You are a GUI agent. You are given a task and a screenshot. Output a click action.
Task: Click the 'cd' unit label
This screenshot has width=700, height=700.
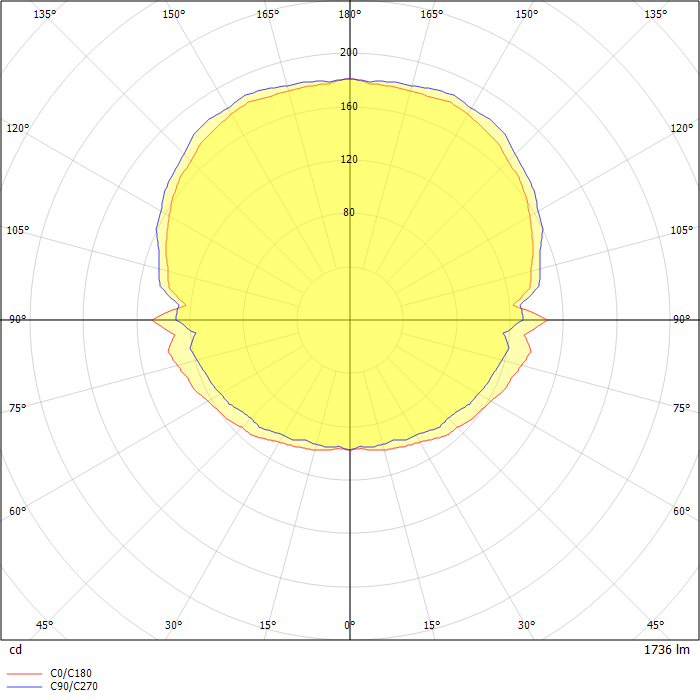point(15,650)
